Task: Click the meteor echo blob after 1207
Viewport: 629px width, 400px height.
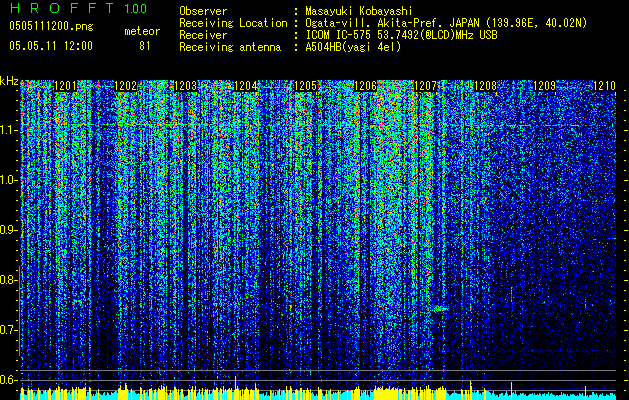Action: pyautogui.click(x=440, y=309)
